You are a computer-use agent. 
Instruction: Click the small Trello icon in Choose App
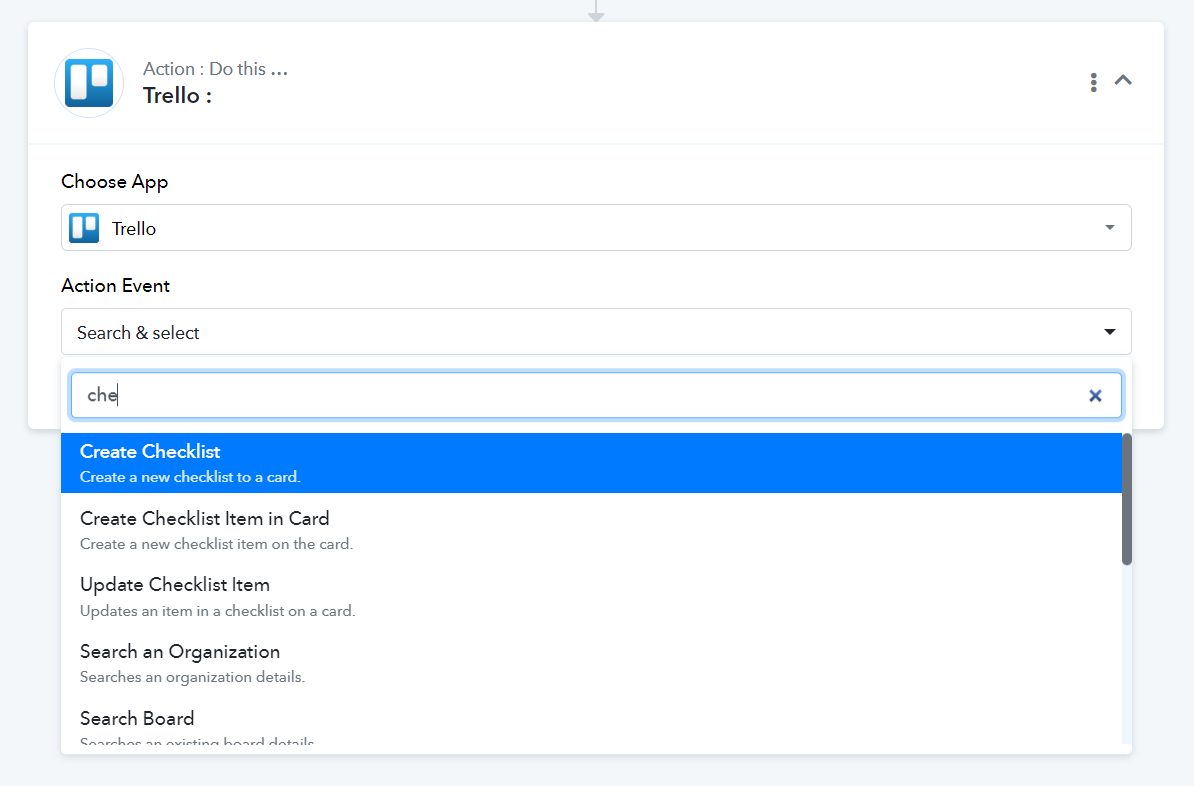[x=85, y=228]
